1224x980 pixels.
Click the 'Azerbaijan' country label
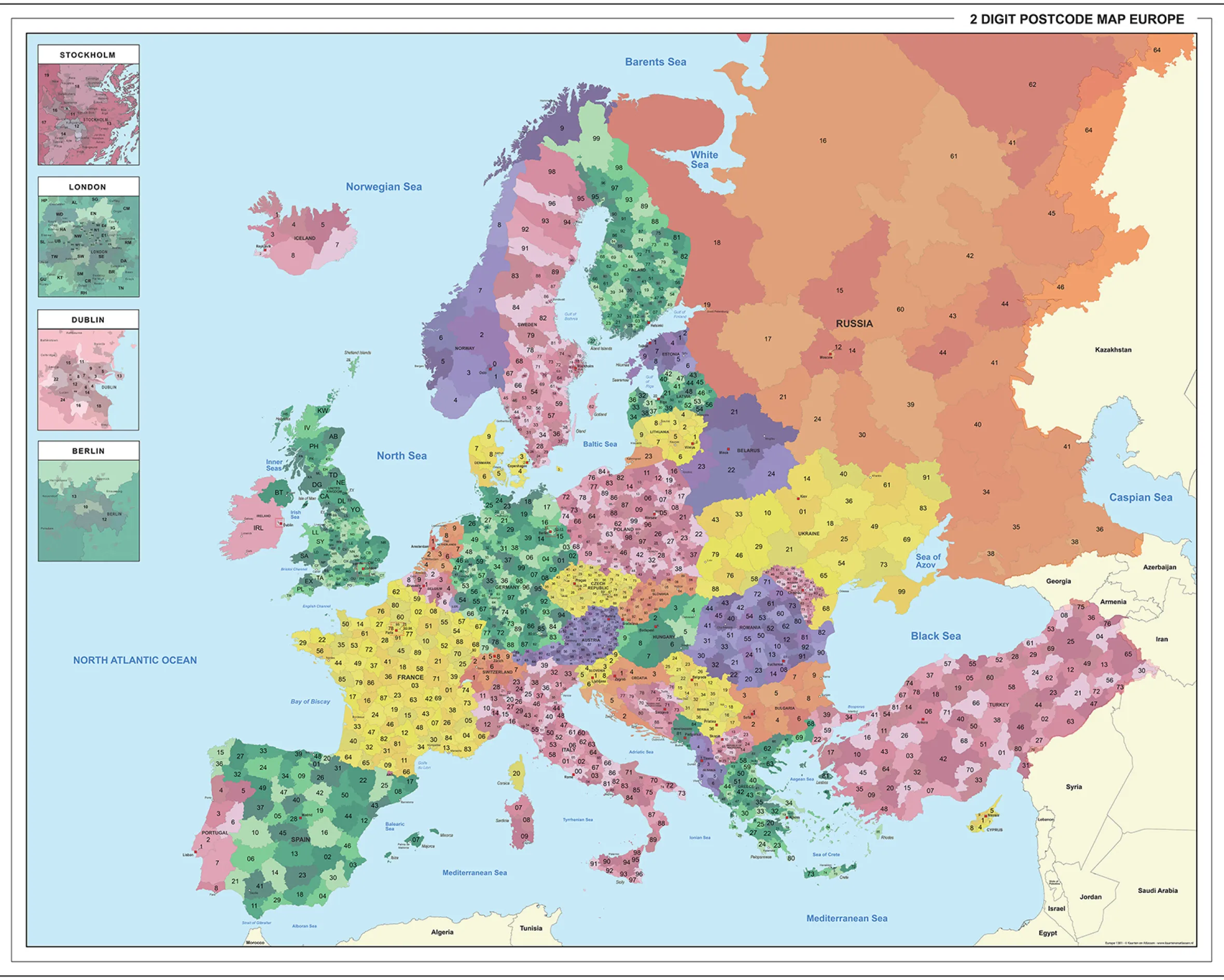point(1160,567)
